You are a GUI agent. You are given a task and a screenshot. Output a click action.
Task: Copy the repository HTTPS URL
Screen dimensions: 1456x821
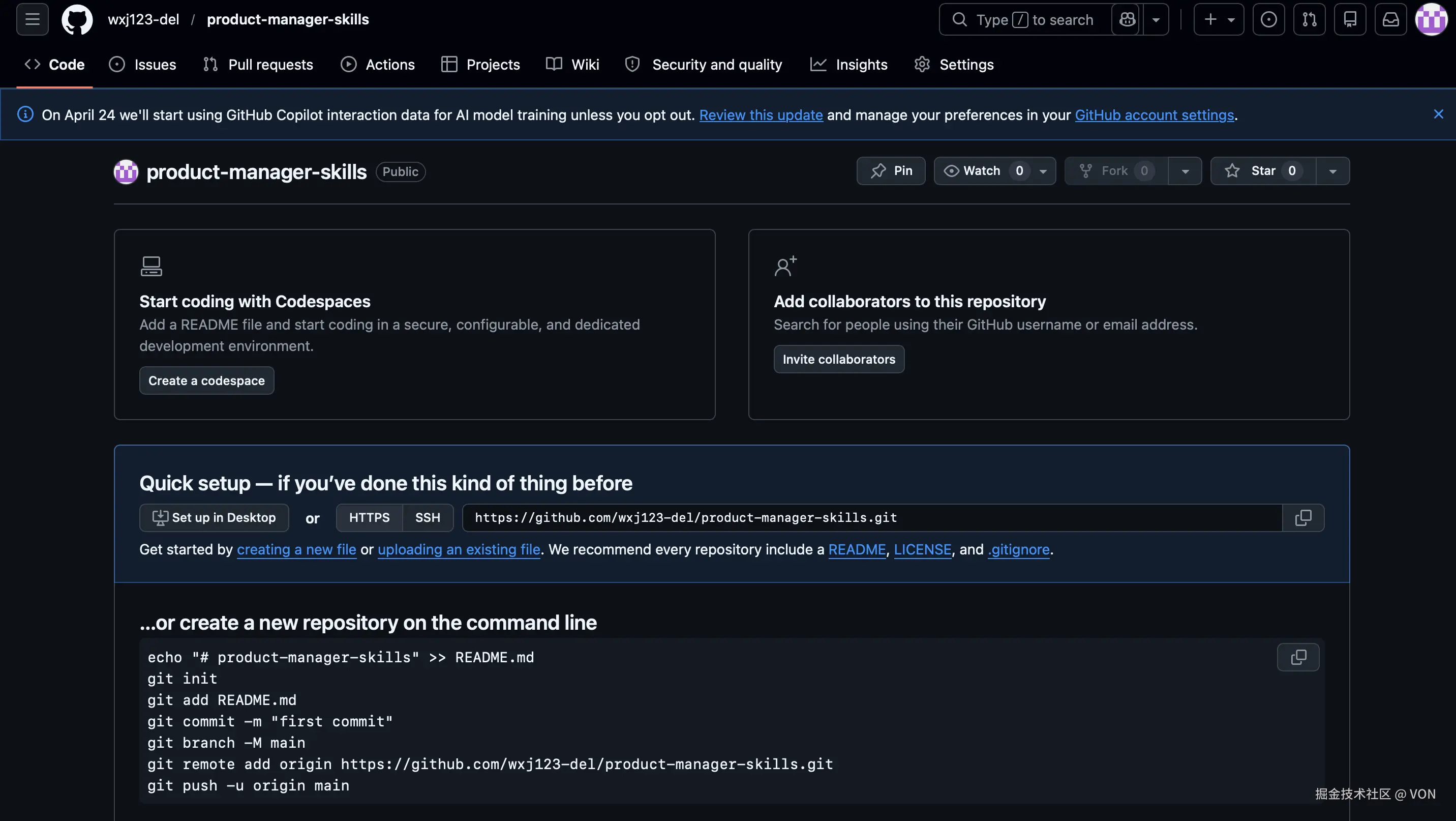1303,517
